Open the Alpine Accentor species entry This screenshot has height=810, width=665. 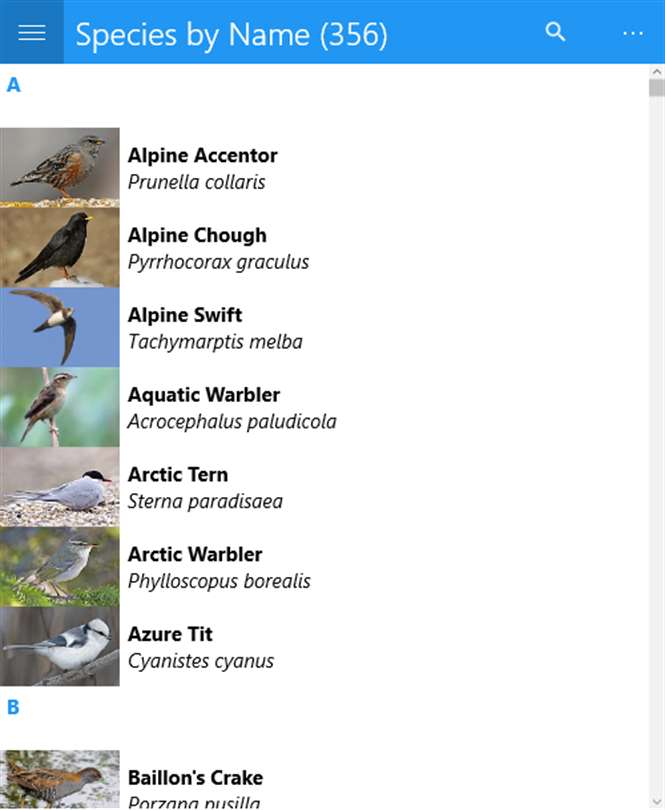tap(203, 168)
